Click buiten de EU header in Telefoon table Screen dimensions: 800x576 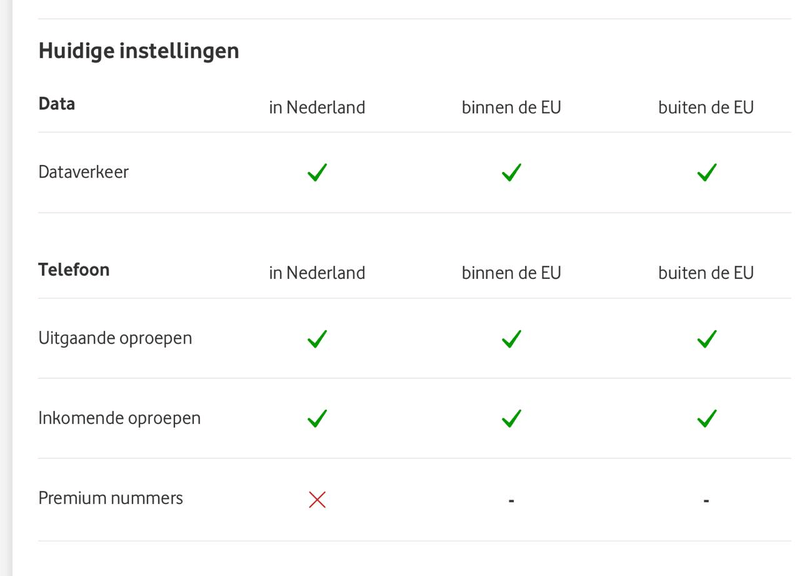click(x=706, y=273)
